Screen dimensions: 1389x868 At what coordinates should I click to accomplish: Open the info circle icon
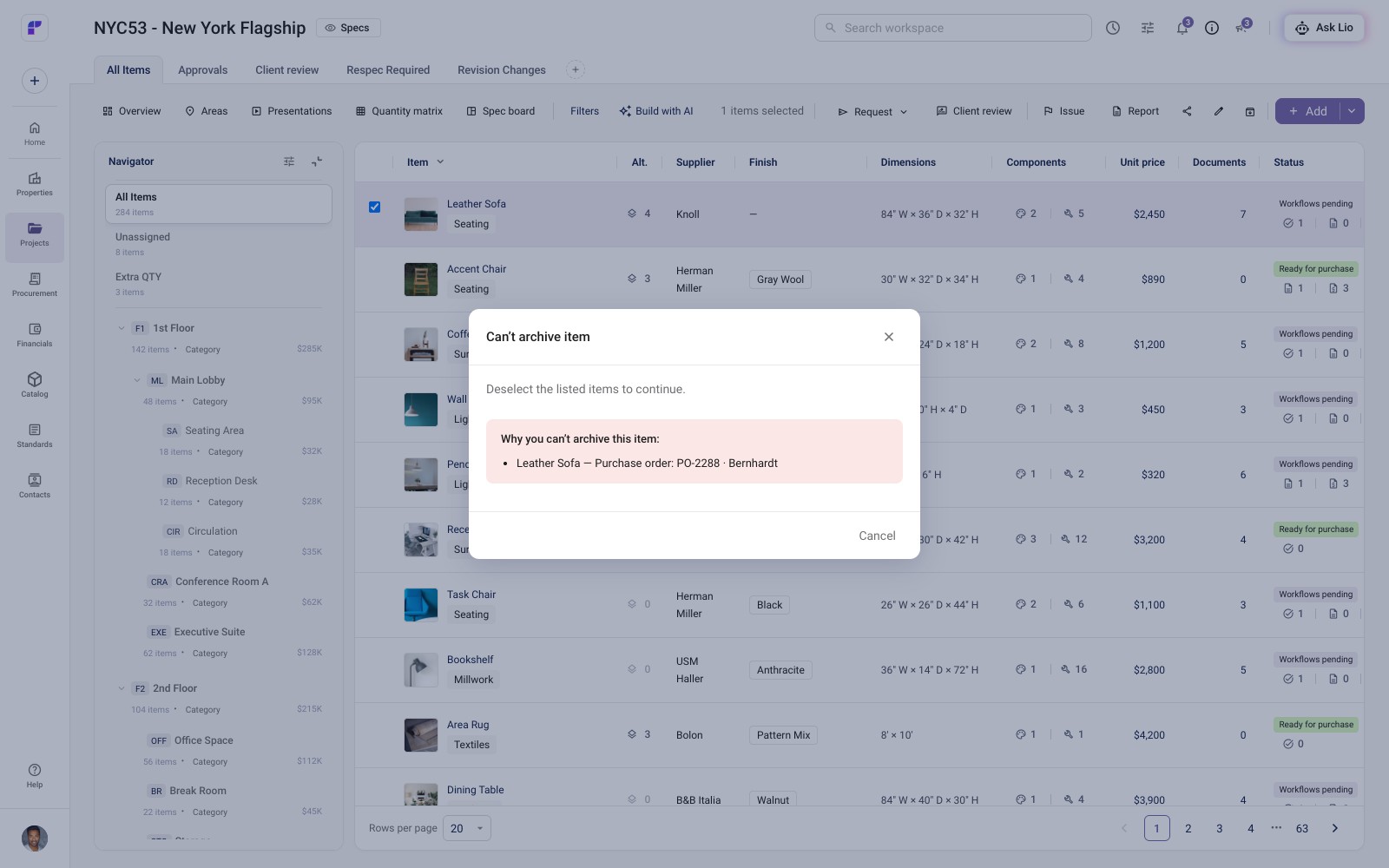click(x=1212, y=28)
